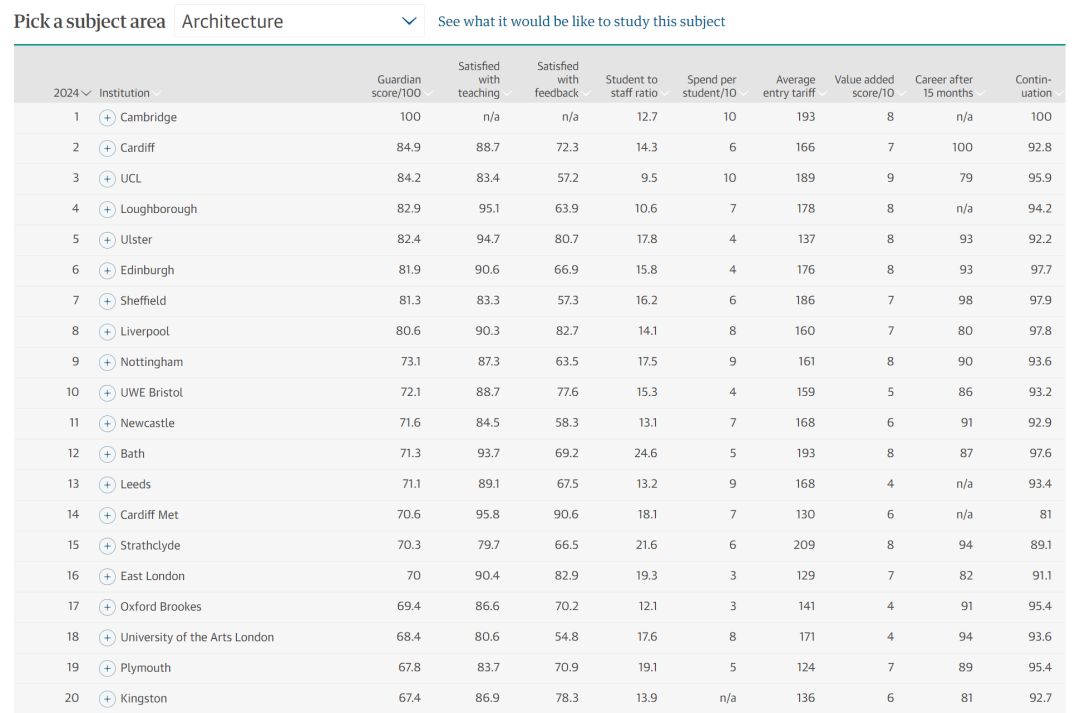1080x713 pixels.
Task: Expand the Newcastle row plus icon
Action: pos(107,424)
